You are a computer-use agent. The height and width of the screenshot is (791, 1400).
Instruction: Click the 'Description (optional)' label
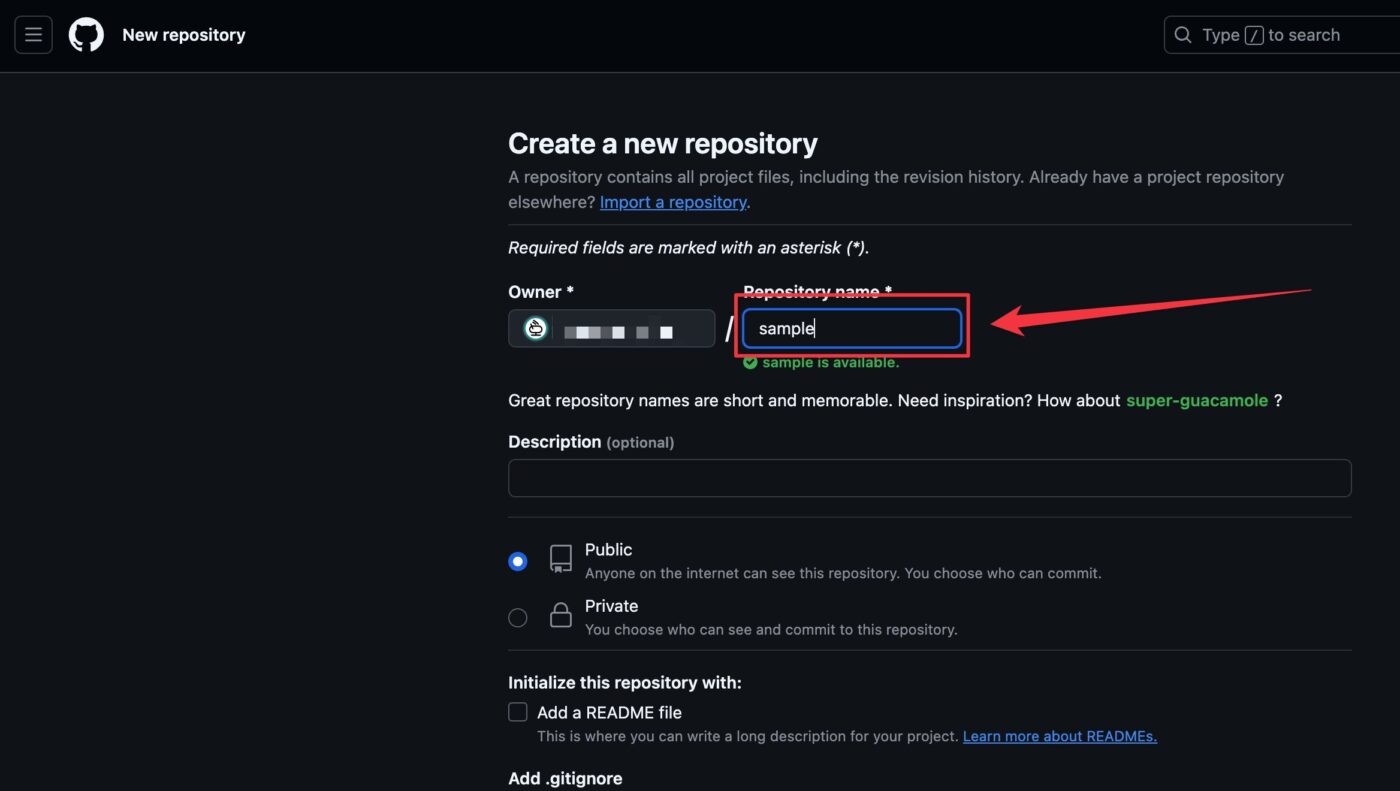click(591, 442)
